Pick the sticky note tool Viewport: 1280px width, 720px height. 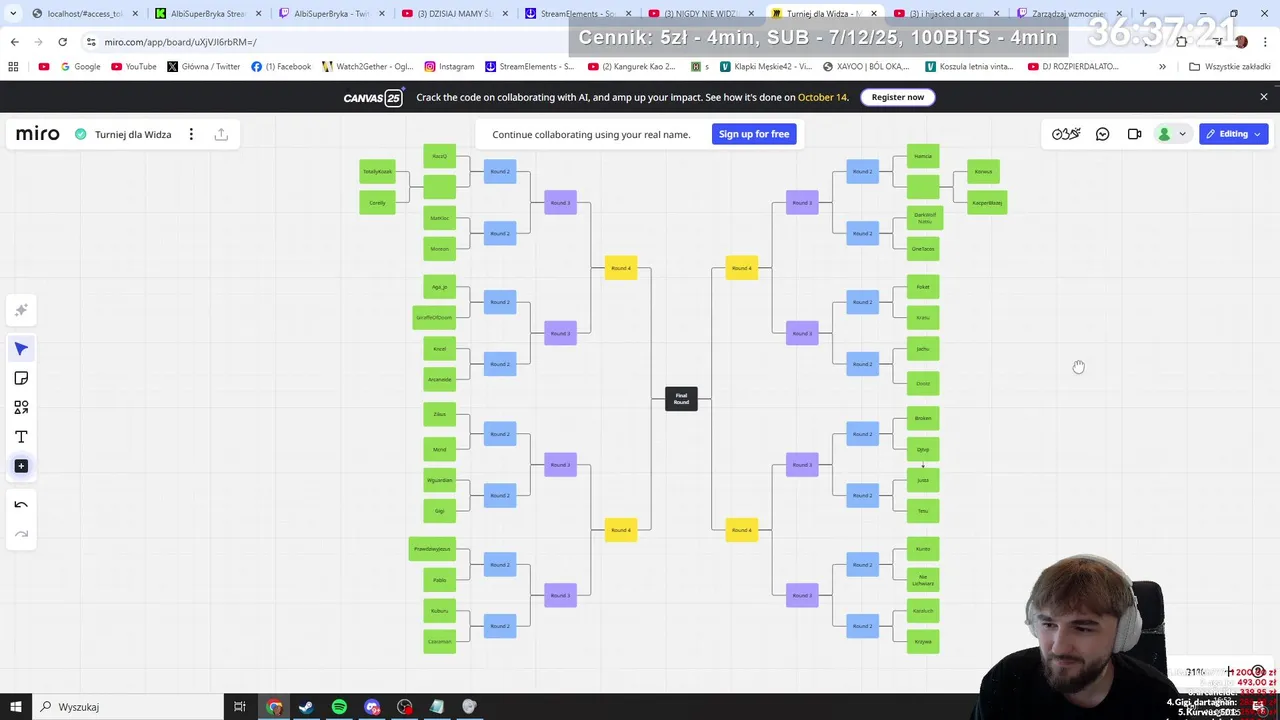pos(21,378)
